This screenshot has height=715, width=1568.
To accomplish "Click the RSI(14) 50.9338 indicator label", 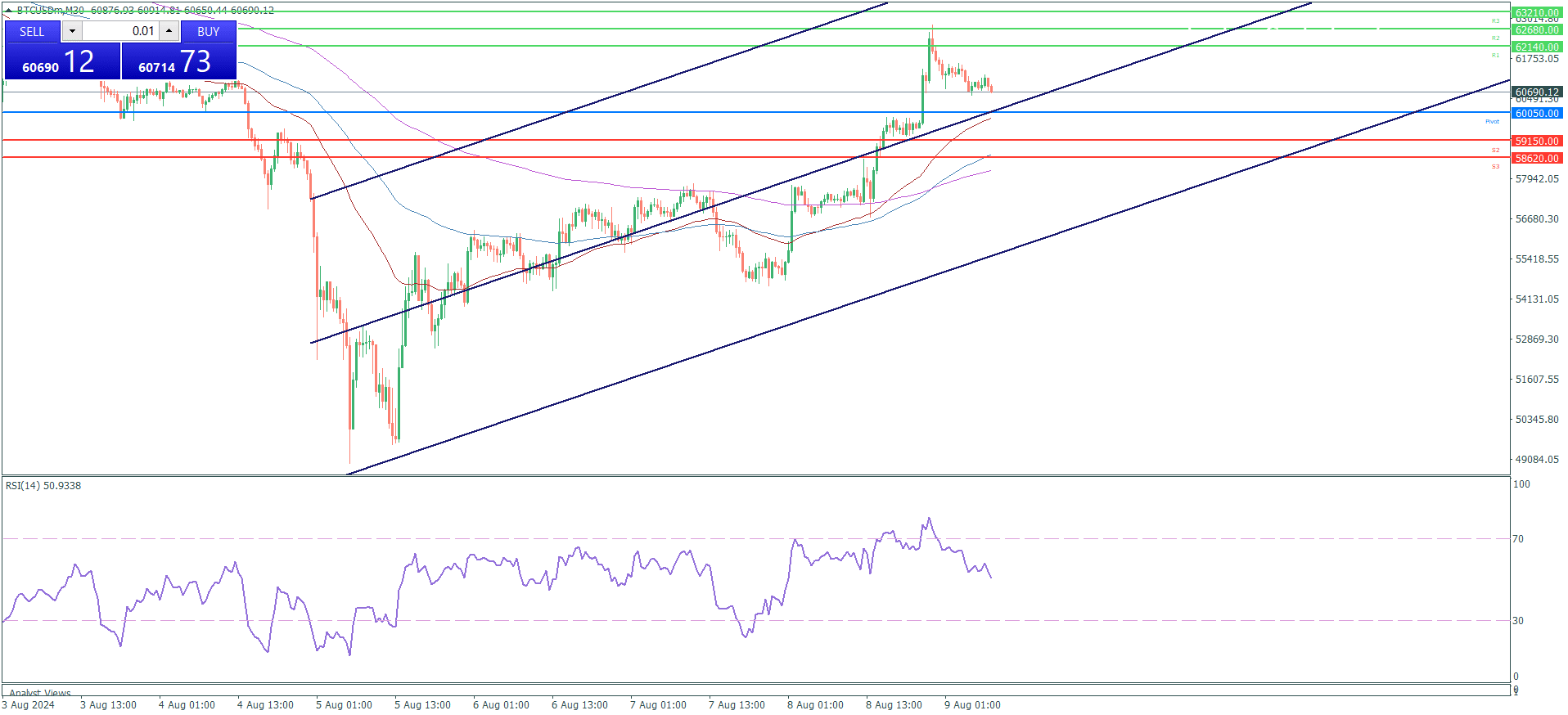I will [43, 486].
